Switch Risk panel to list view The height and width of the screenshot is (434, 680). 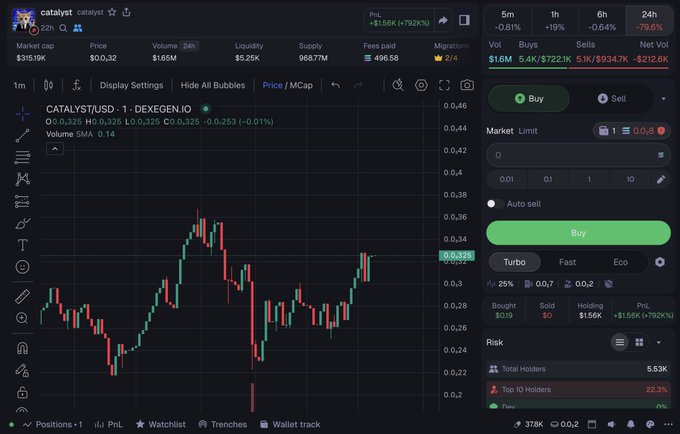[x=620, y=343]
